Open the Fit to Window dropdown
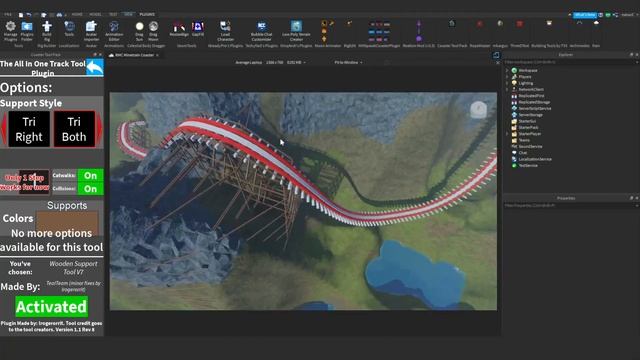The image size is (640, 360). tap(349, 62)
